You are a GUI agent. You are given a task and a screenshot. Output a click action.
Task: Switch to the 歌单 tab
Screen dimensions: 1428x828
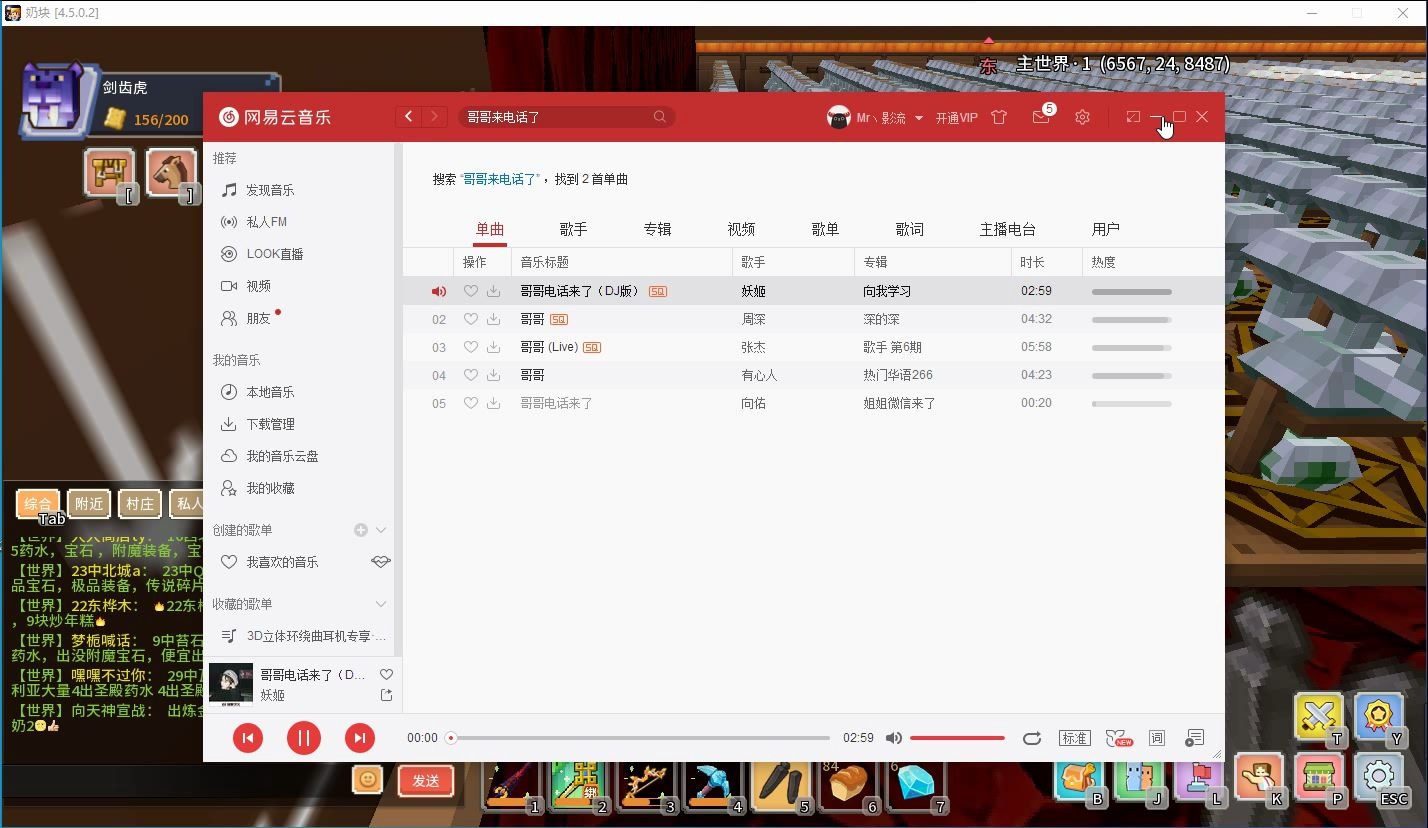tap(825, 229)
